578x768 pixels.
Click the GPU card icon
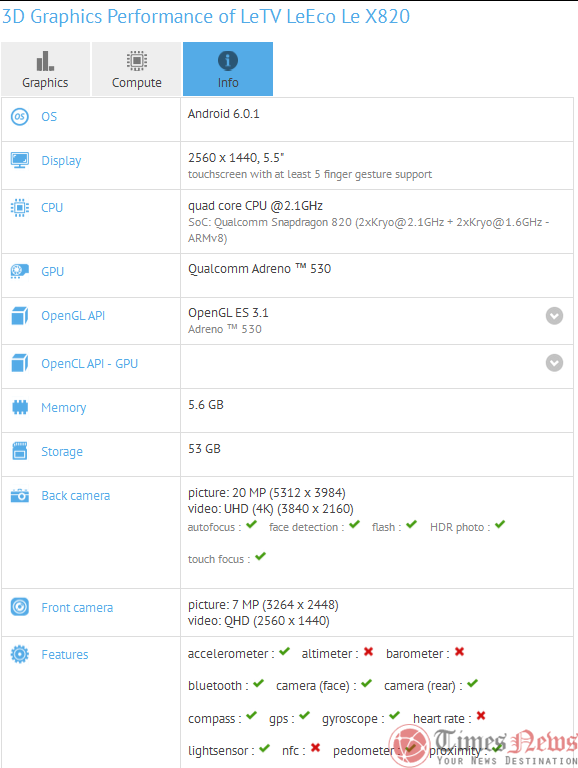pos(20,271)
